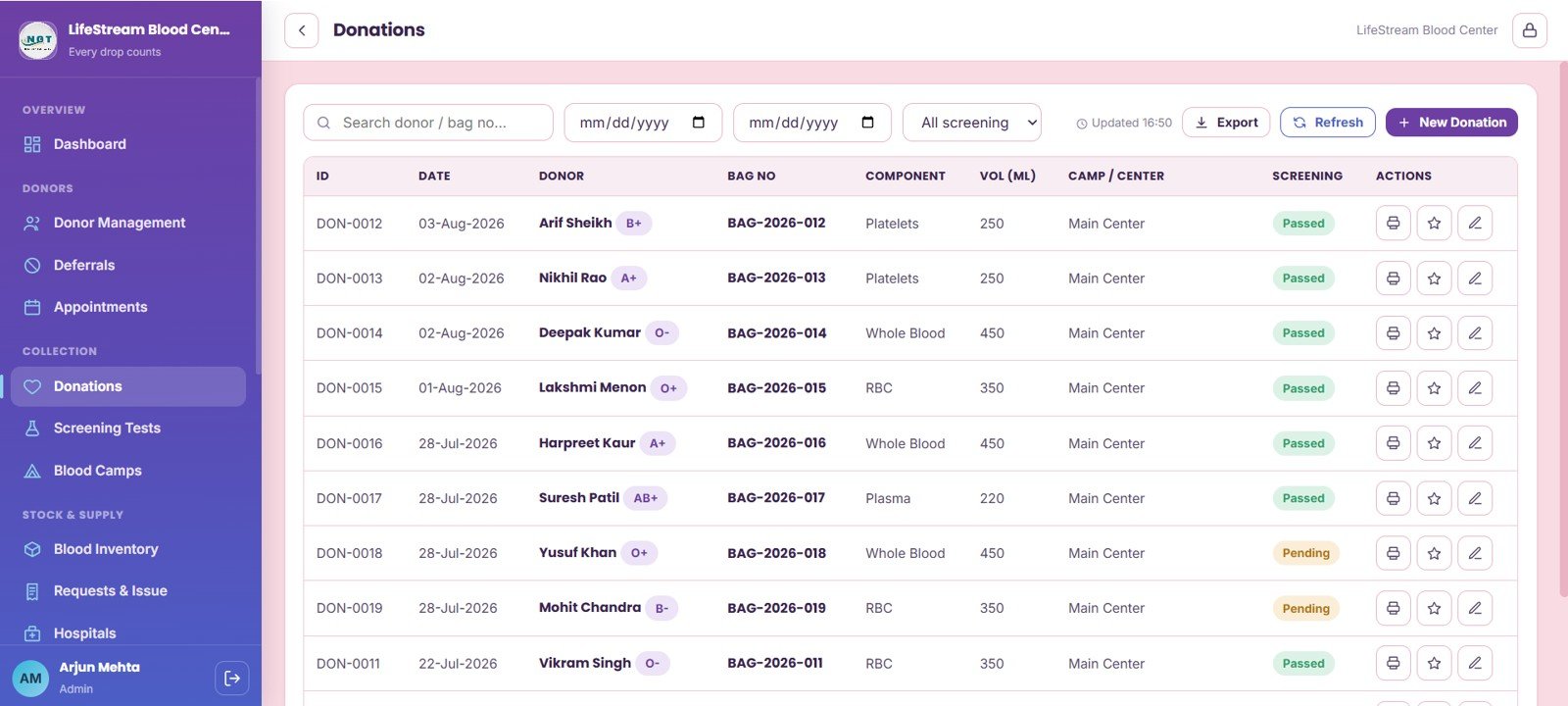This screenshot has height=706, width=1568.
Task: Click bag number BAG-2026-016
Action: pyautogui.click(x=776, y=443)
